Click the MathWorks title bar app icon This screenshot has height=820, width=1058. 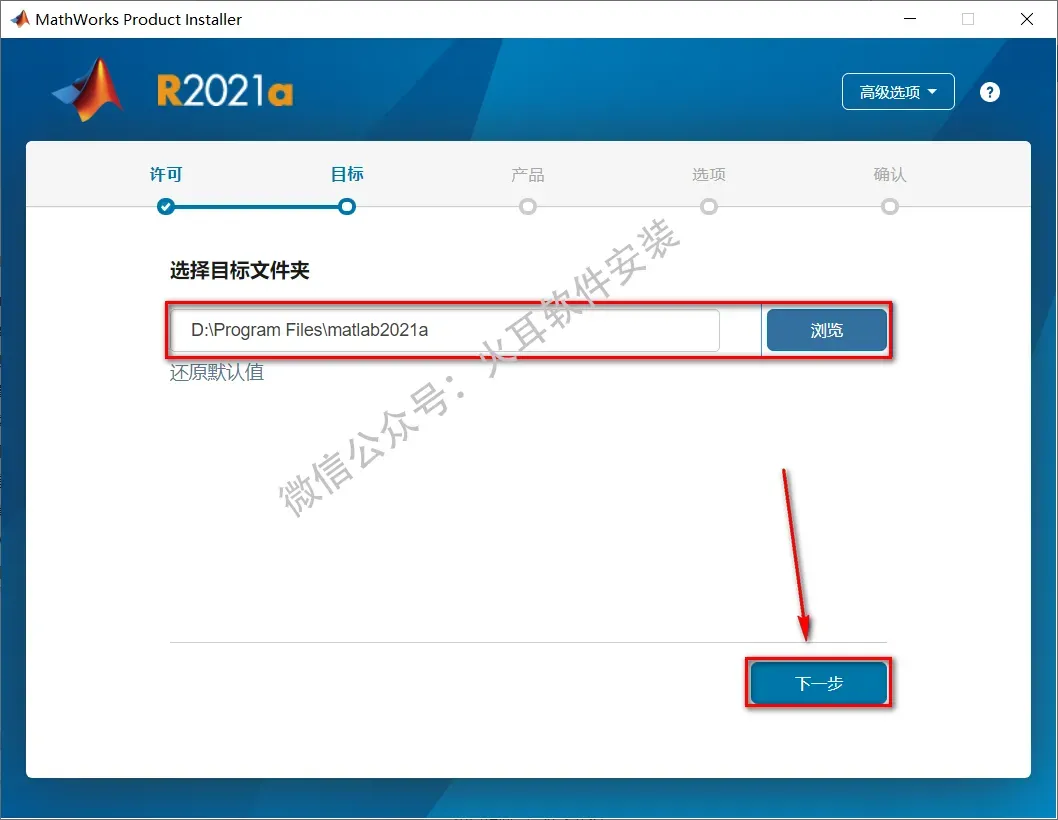pyautogui.click(x=20, y=19)
